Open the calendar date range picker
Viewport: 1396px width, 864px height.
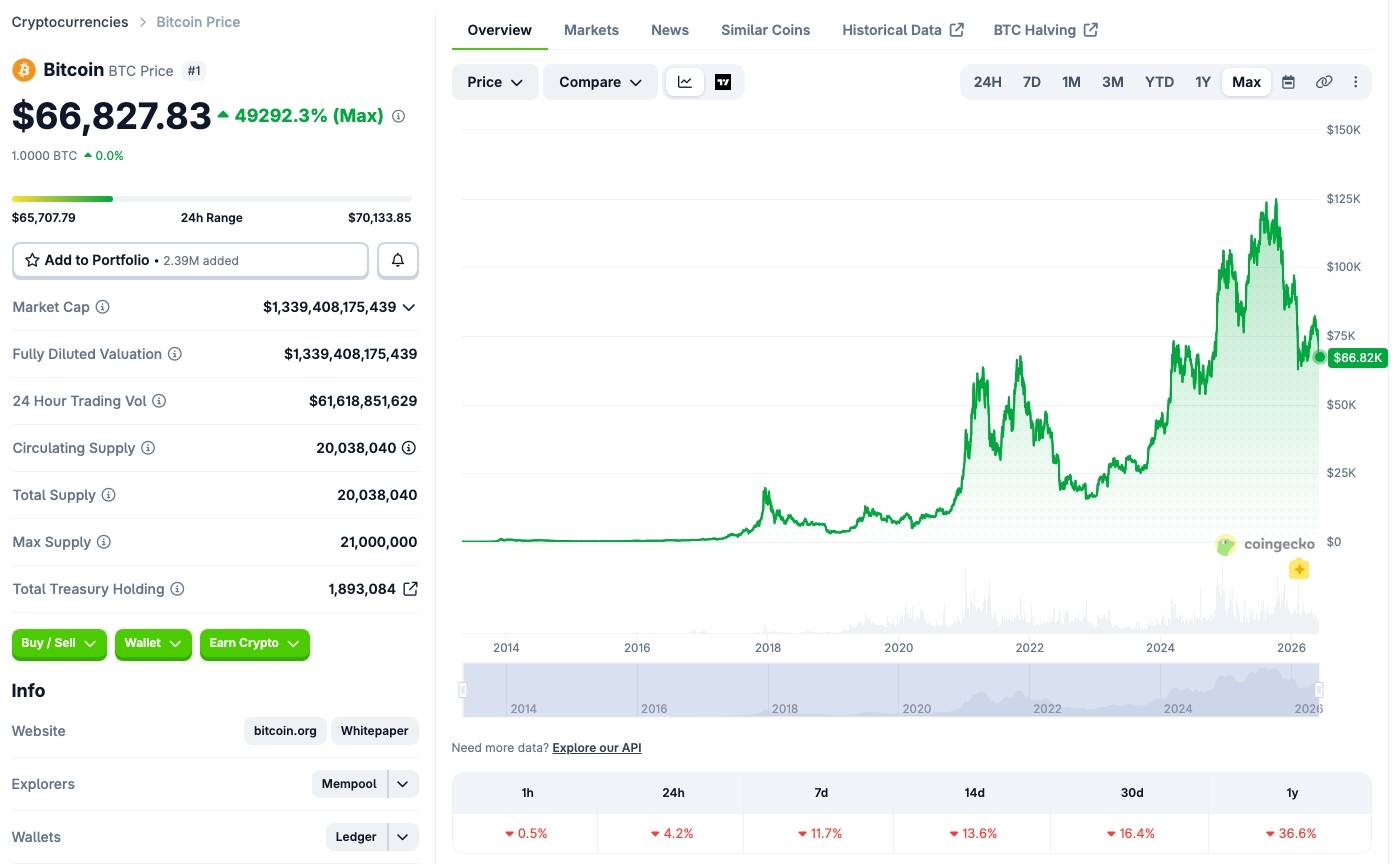(1288, 82)
